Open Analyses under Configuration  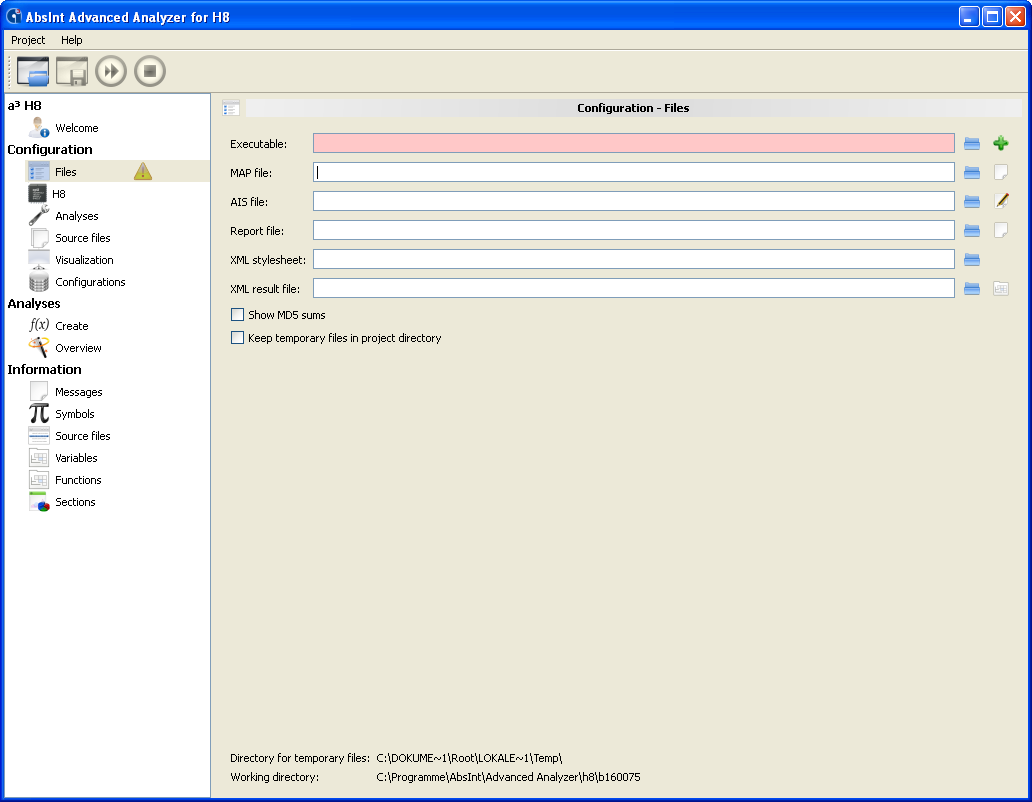(x=77, y=216)
